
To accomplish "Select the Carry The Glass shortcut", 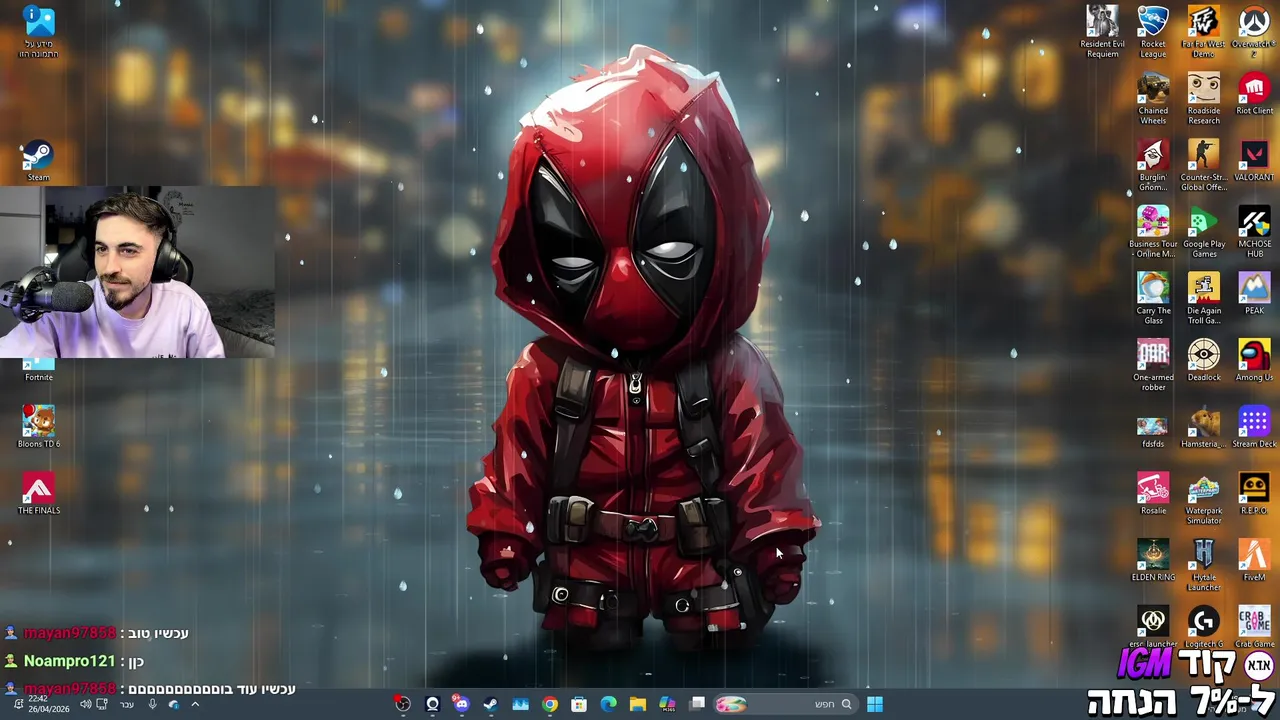I will [1153, 299].
